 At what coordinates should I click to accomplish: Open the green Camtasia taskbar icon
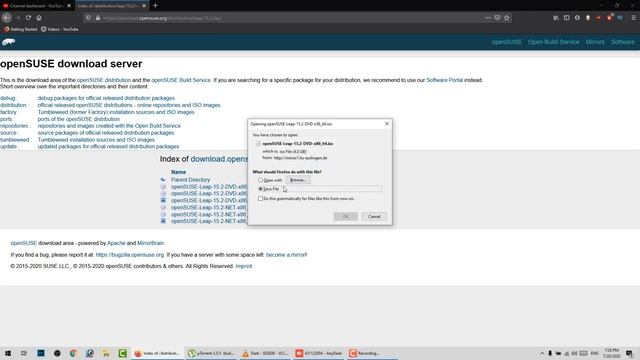pyautogui.click(x=122, y=353)
